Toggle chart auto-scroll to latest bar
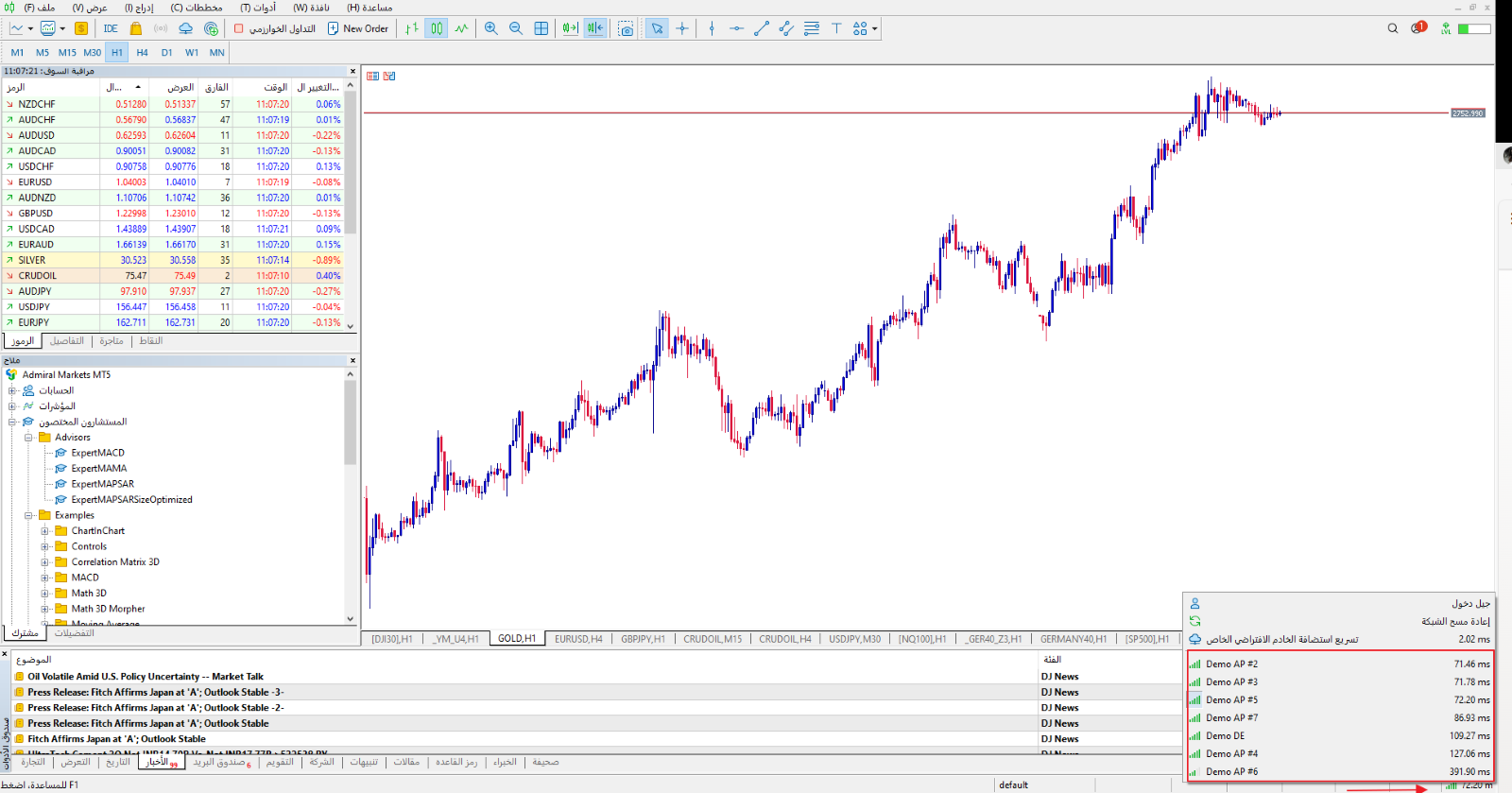Image resolution: width=1512 pixels, height=793 pixels. point(570,28)
